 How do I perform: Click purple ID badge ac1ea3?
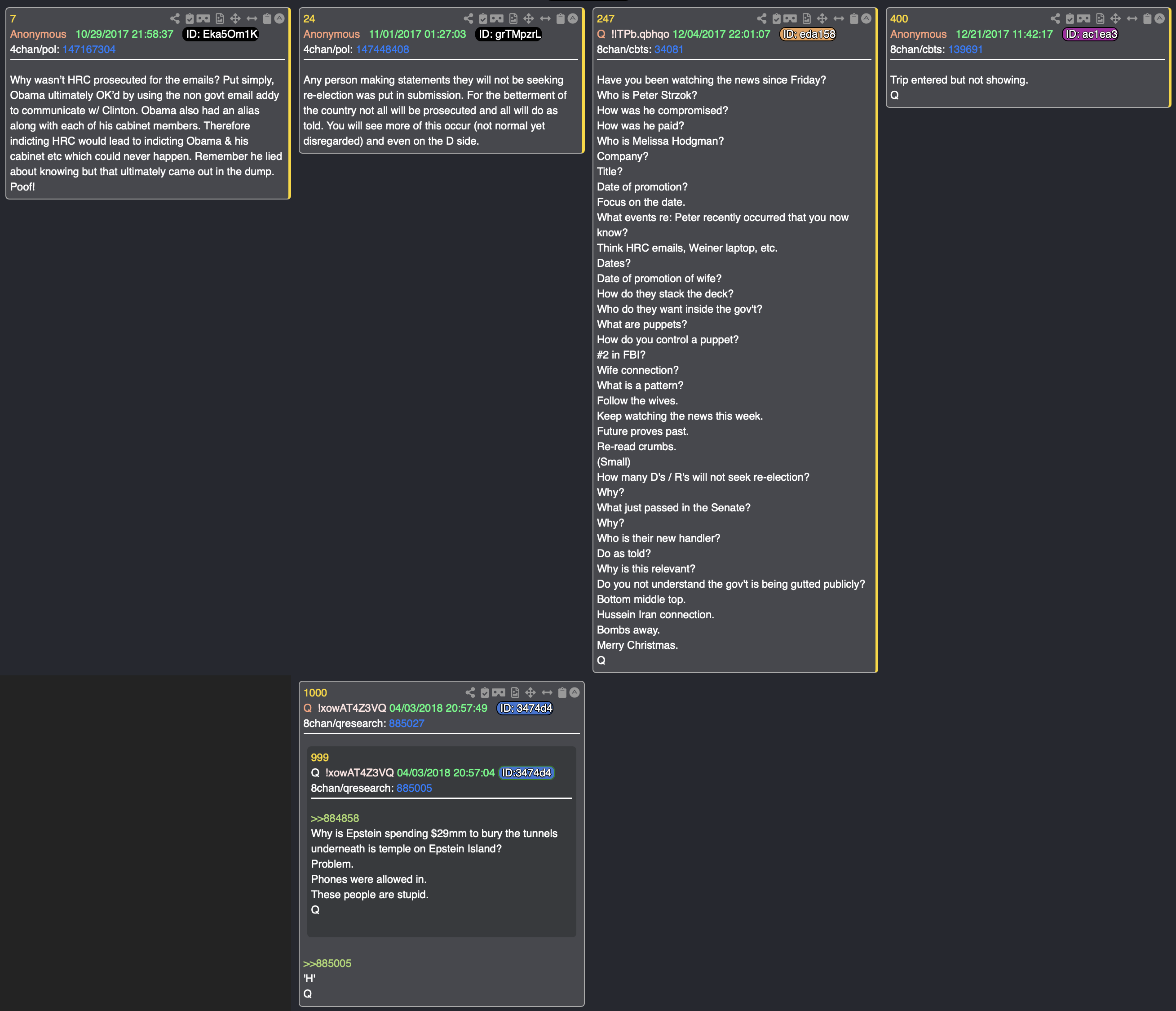[x=1090, y=34]
